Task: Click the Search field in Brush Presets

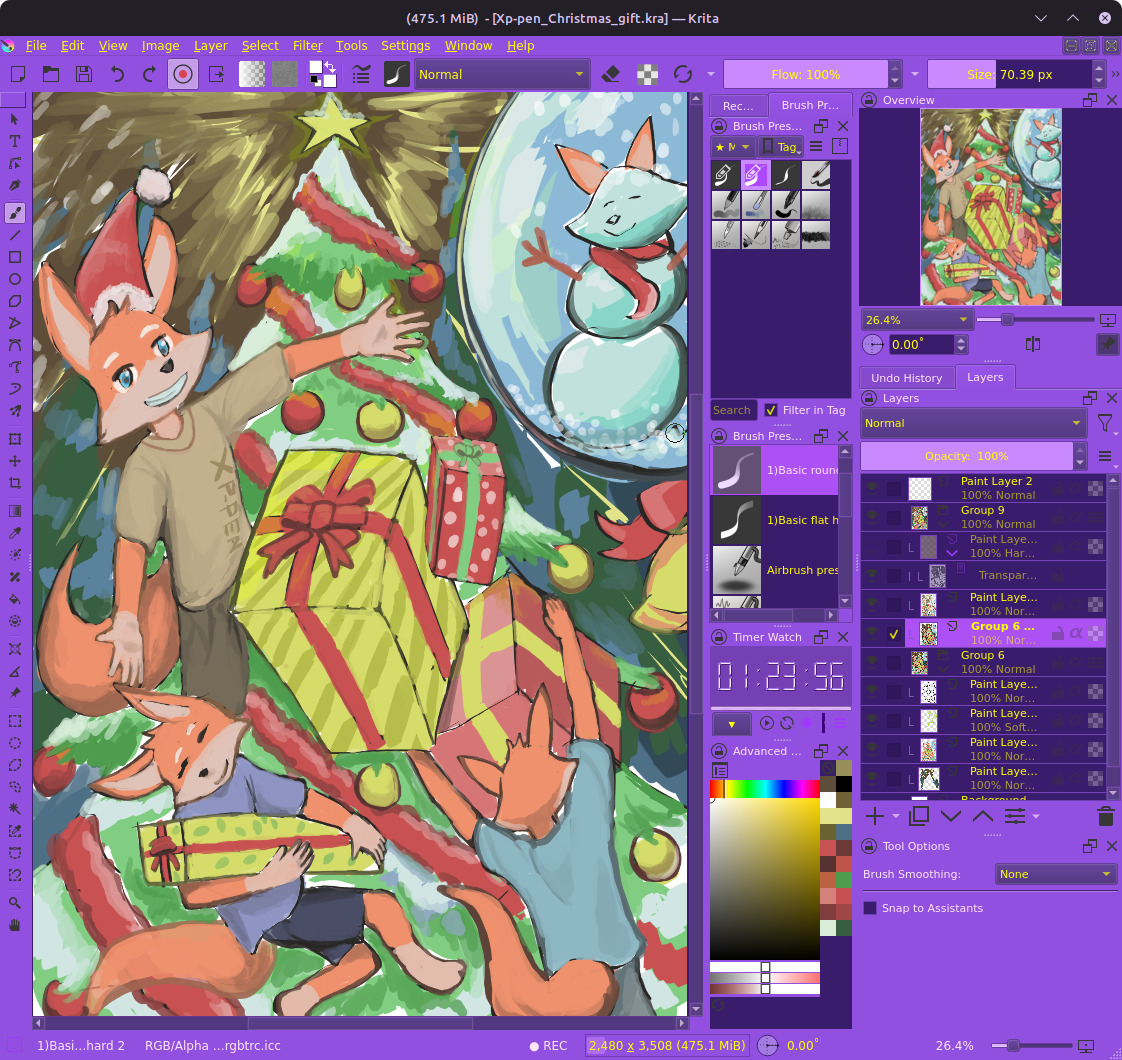Action: pos(733,410)
